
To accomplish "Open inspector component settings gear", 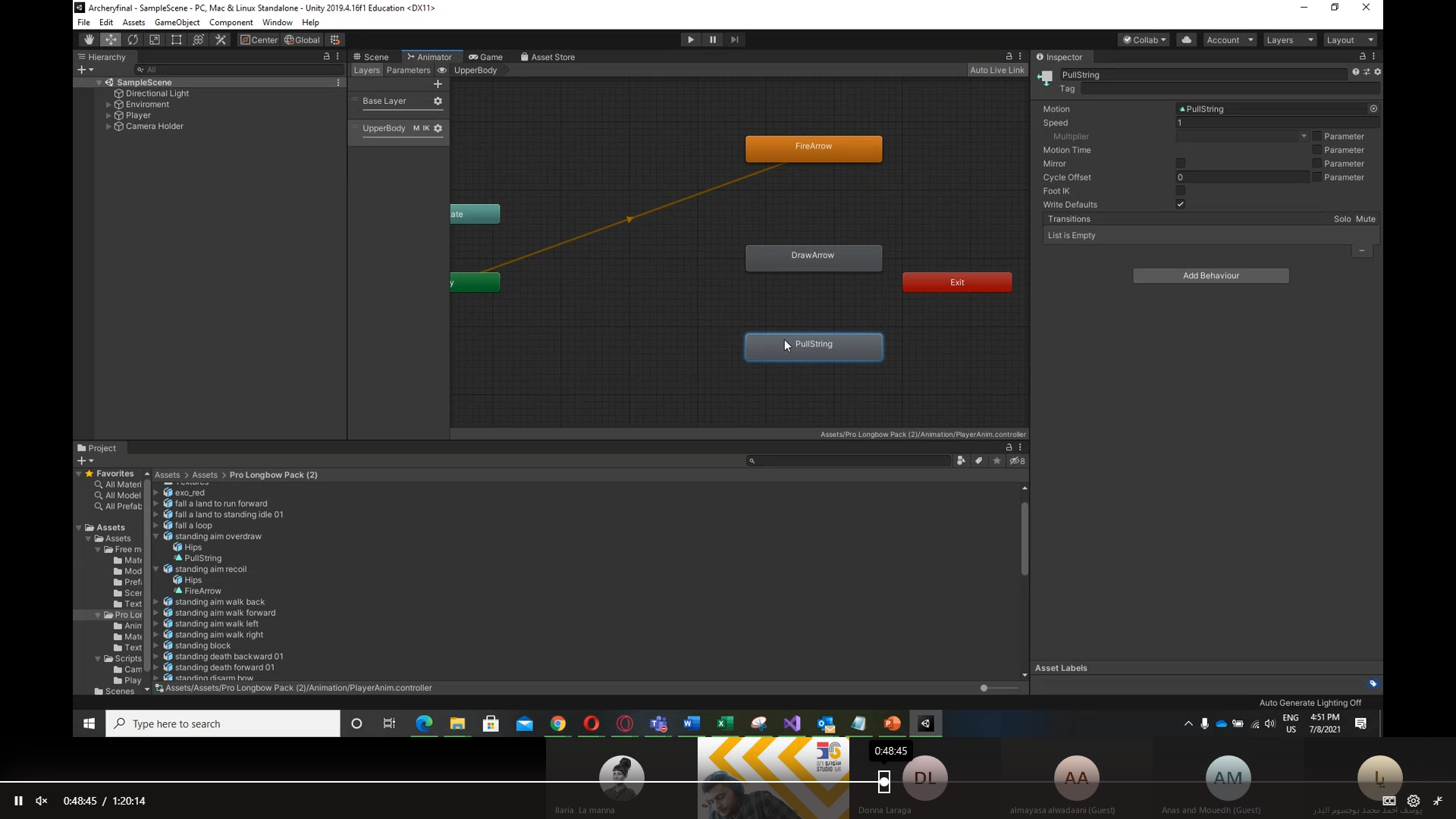I will (x=1377, y=72).
